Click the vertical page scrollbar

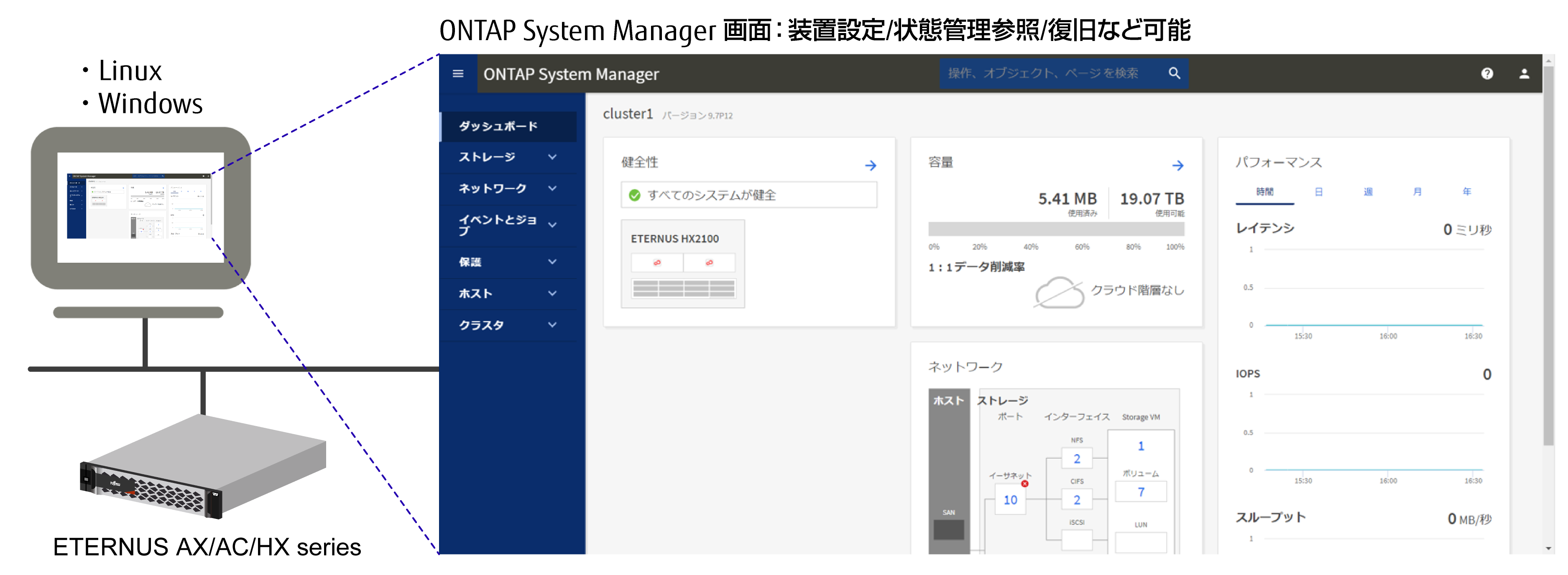pos(1548,256)
